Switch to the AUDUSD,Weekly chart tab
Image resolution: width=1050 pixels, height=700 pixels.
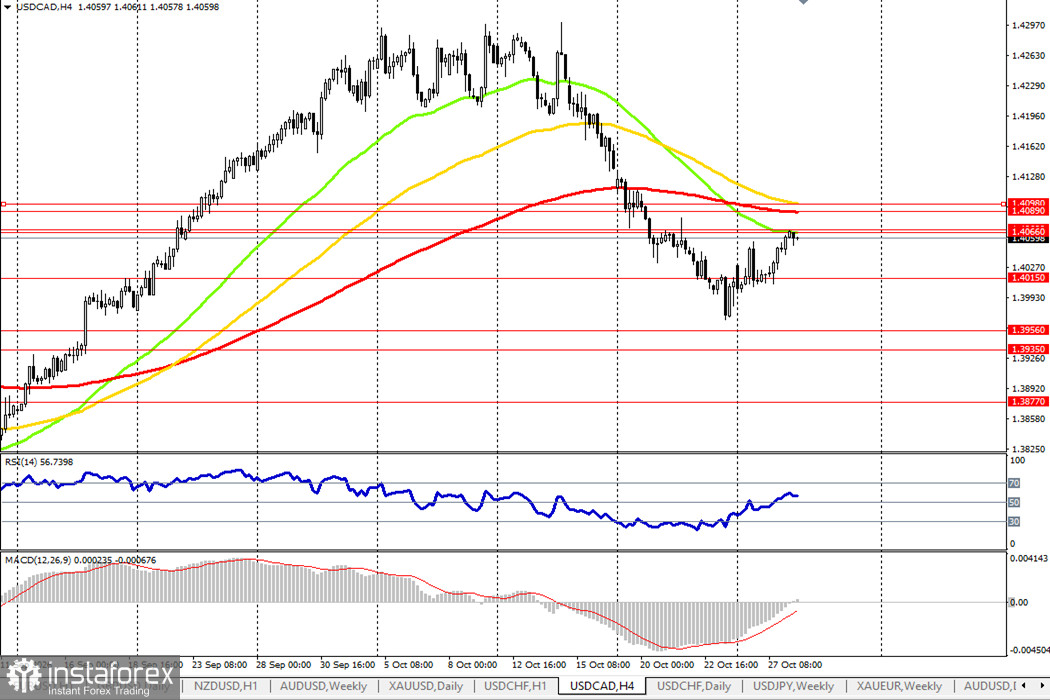[x=323, y=686]
